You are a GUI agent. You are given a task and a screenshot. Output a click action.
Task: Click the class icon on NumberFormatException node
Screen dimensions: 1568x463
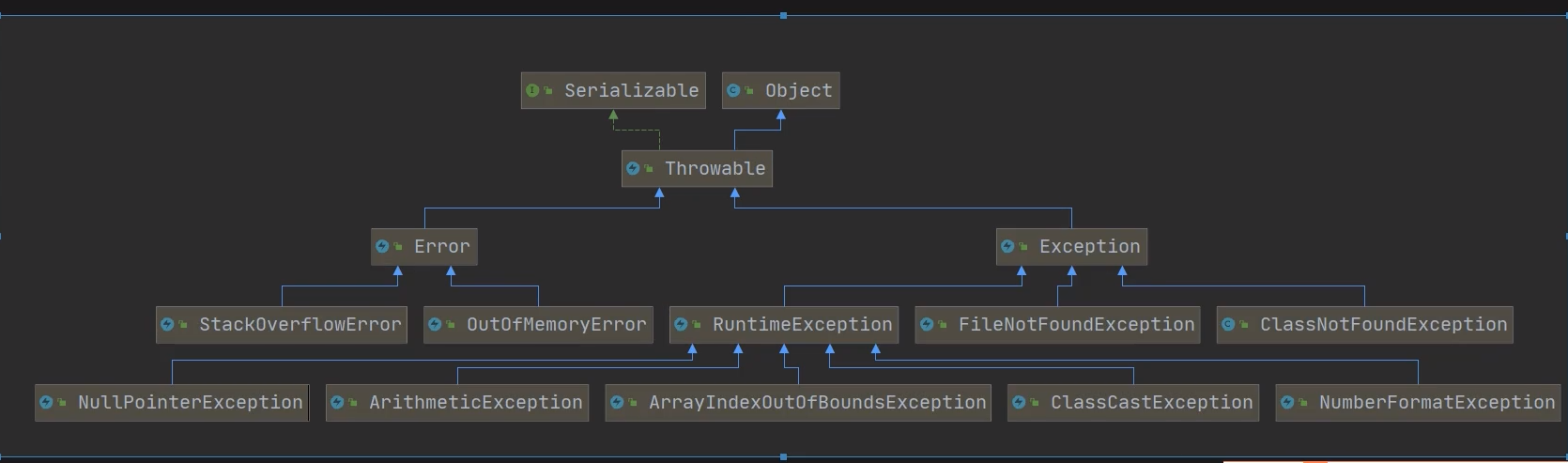click(1287, 403)
